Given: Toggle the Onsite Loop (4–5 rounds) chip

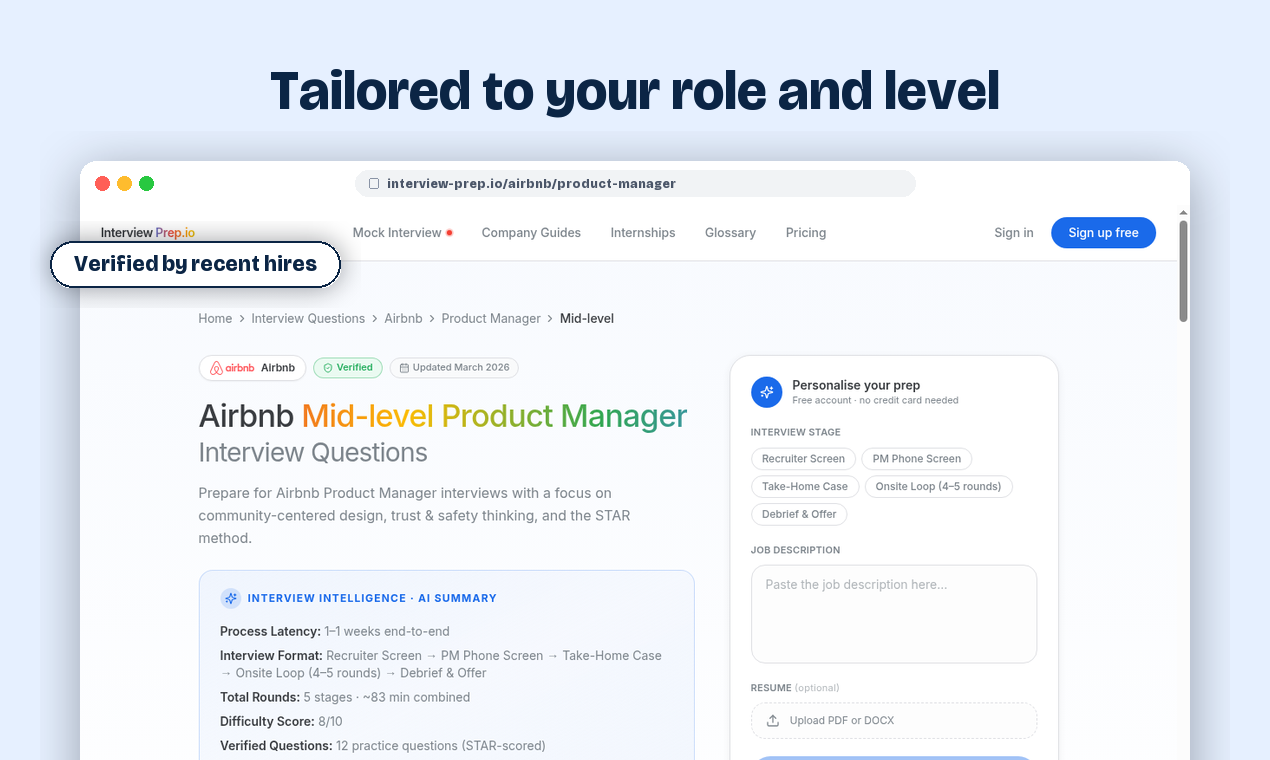Looking at the screenshot, I should pyautogui.click(x=938, y=486).
